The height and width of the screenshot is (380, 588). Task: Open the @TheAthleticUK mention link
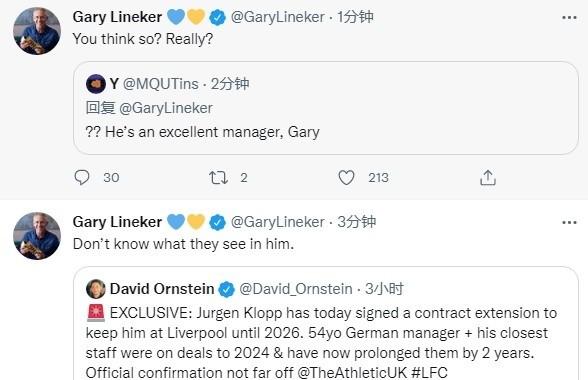click(352, 372)
